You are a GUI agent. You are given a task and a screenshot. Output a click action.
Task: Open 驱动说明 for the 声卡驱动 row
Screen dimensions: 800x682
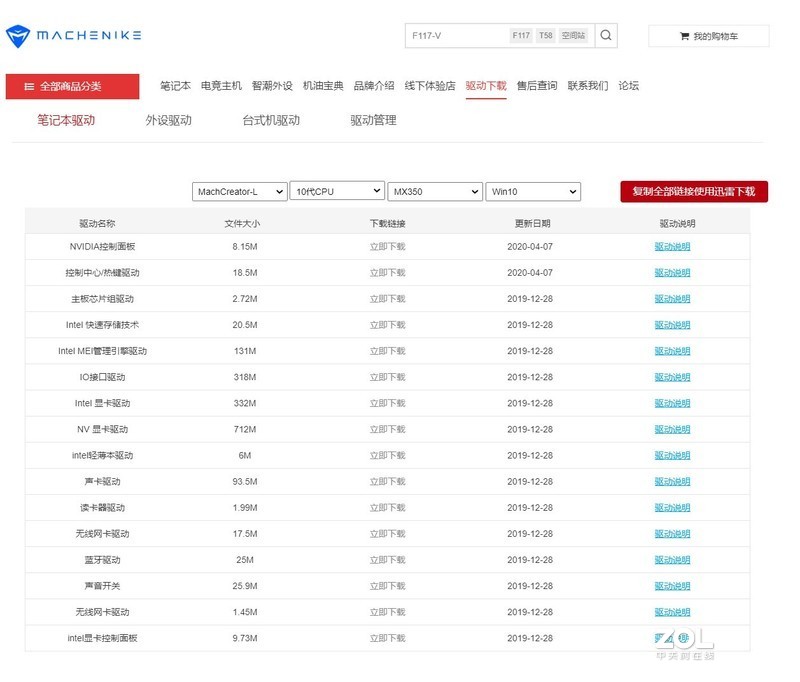672,481
